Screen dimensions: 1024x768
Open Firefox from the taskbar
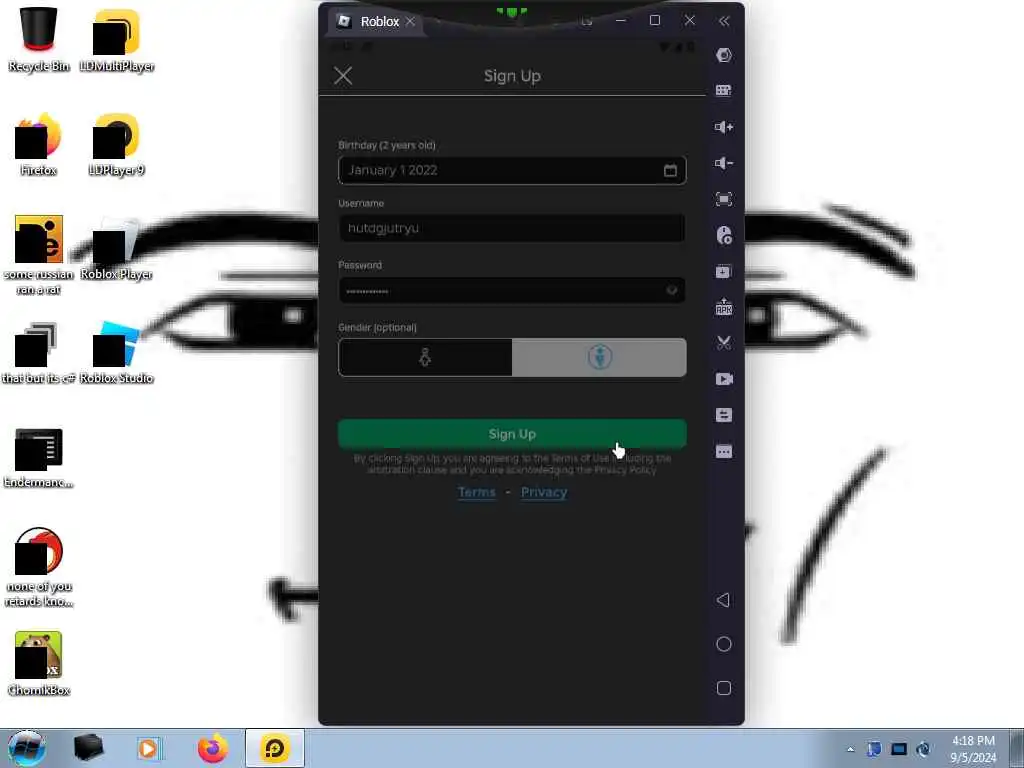coord(213,748)
